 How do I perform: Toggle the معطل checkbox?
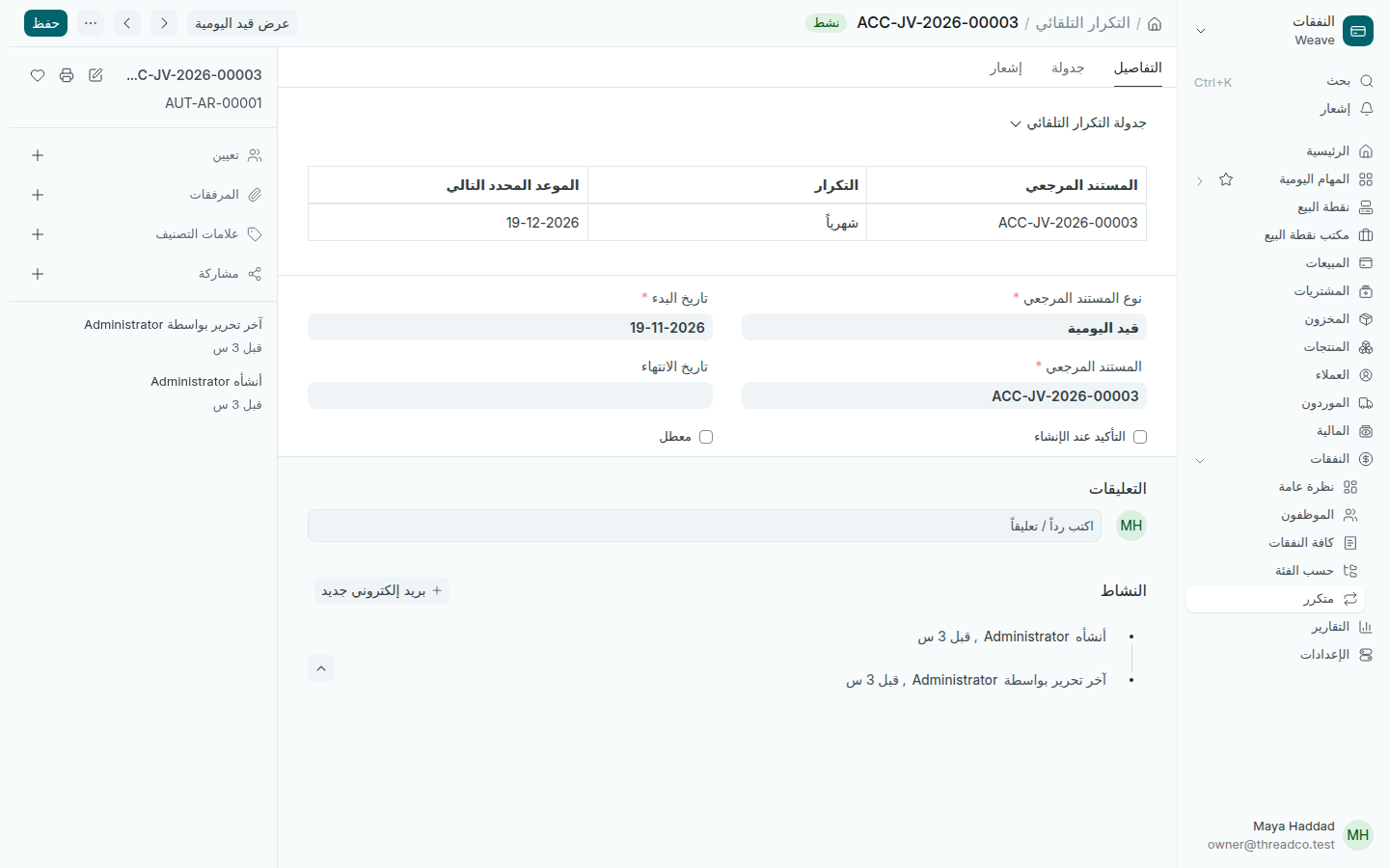[706, 437]
